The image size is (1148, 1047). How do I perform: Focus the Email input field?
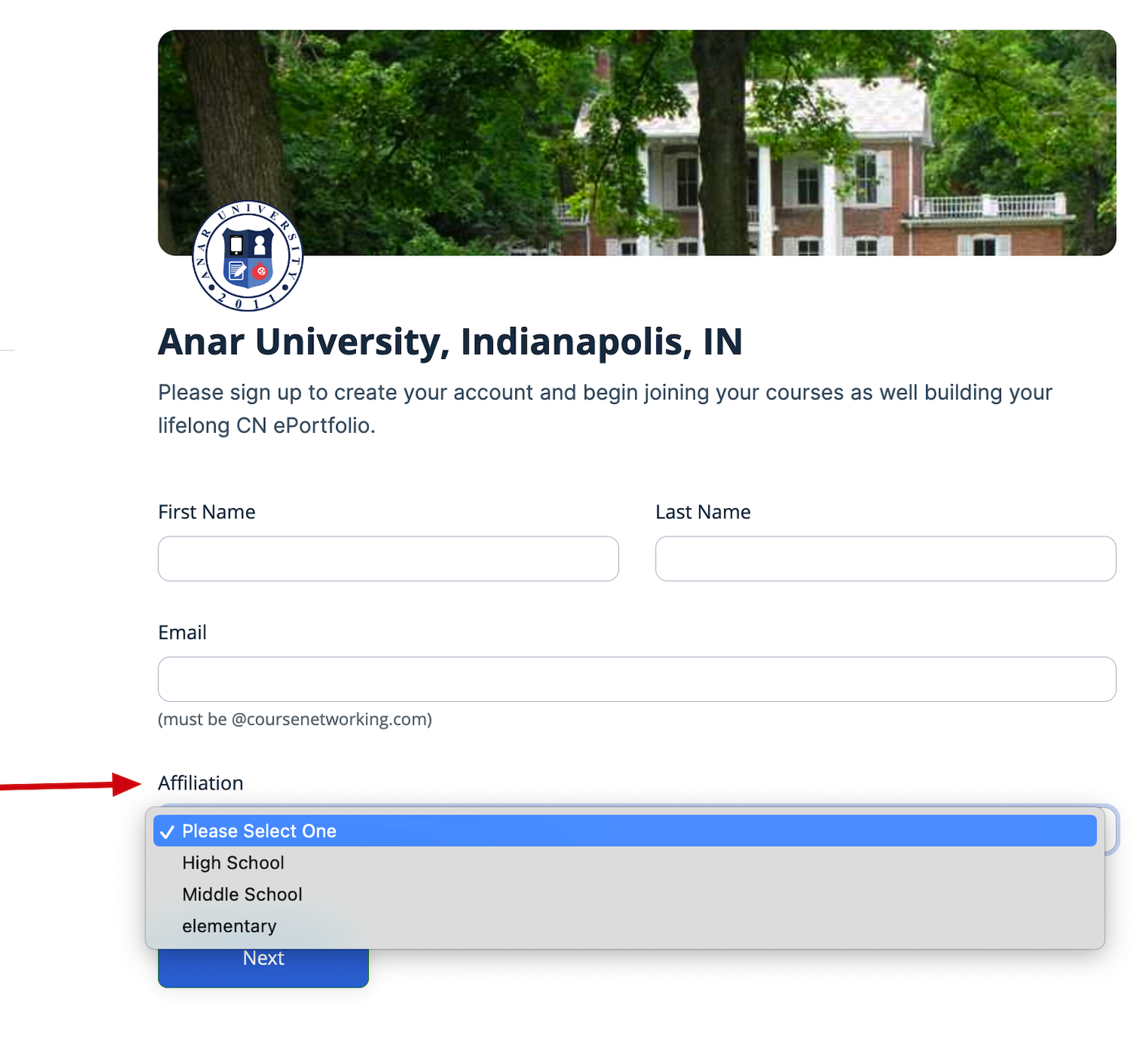point(637,679)
